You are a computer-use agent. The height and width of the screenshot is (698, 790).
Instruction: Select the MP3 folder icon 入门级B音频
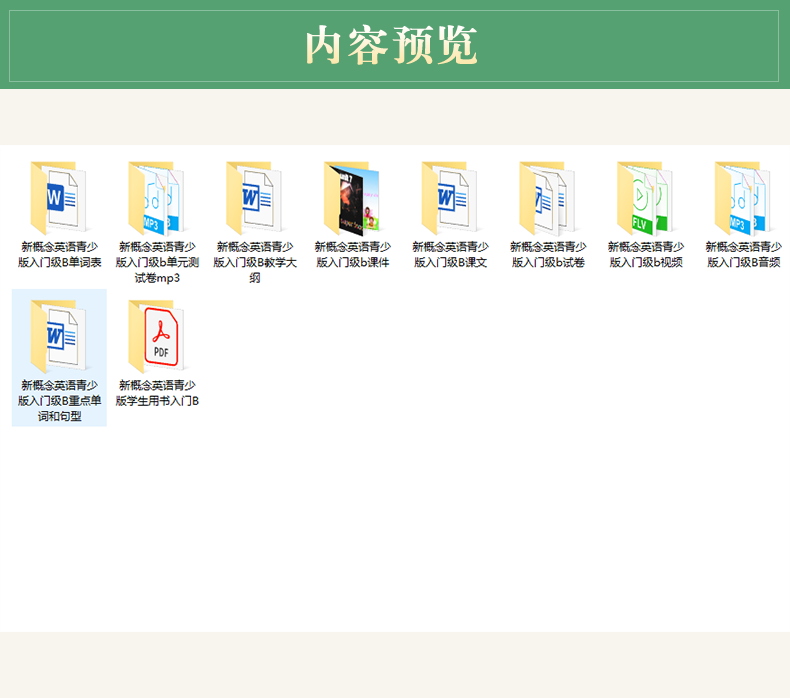click(x=743, y=198)
